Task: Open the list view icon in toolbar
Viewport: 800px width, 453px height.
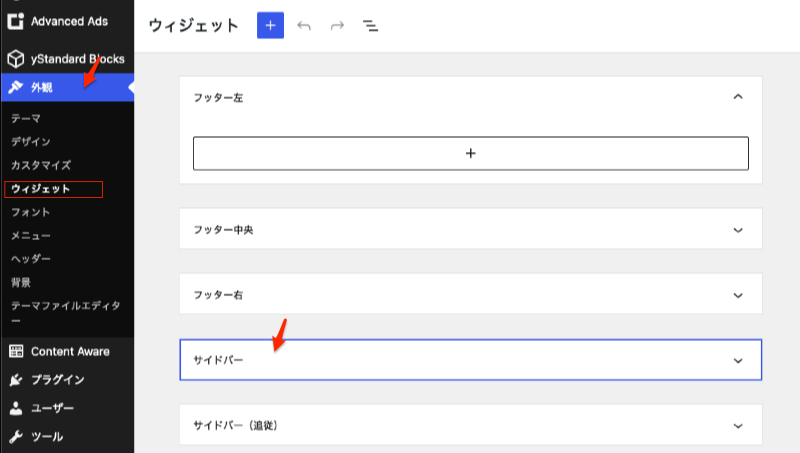Action: [370, 26]
